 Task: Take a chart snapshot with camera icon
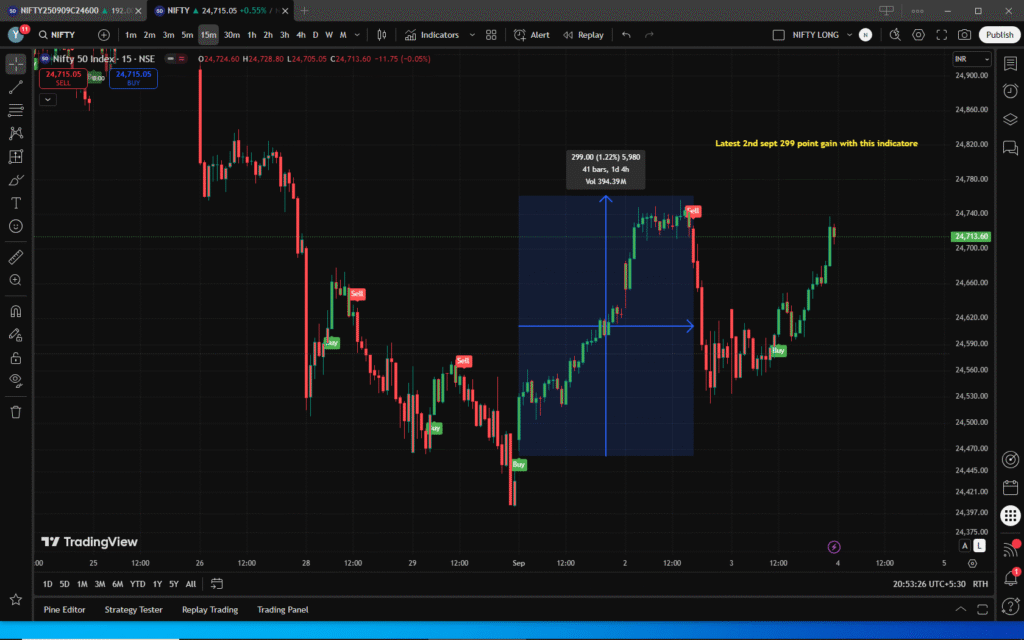(964, 35)
